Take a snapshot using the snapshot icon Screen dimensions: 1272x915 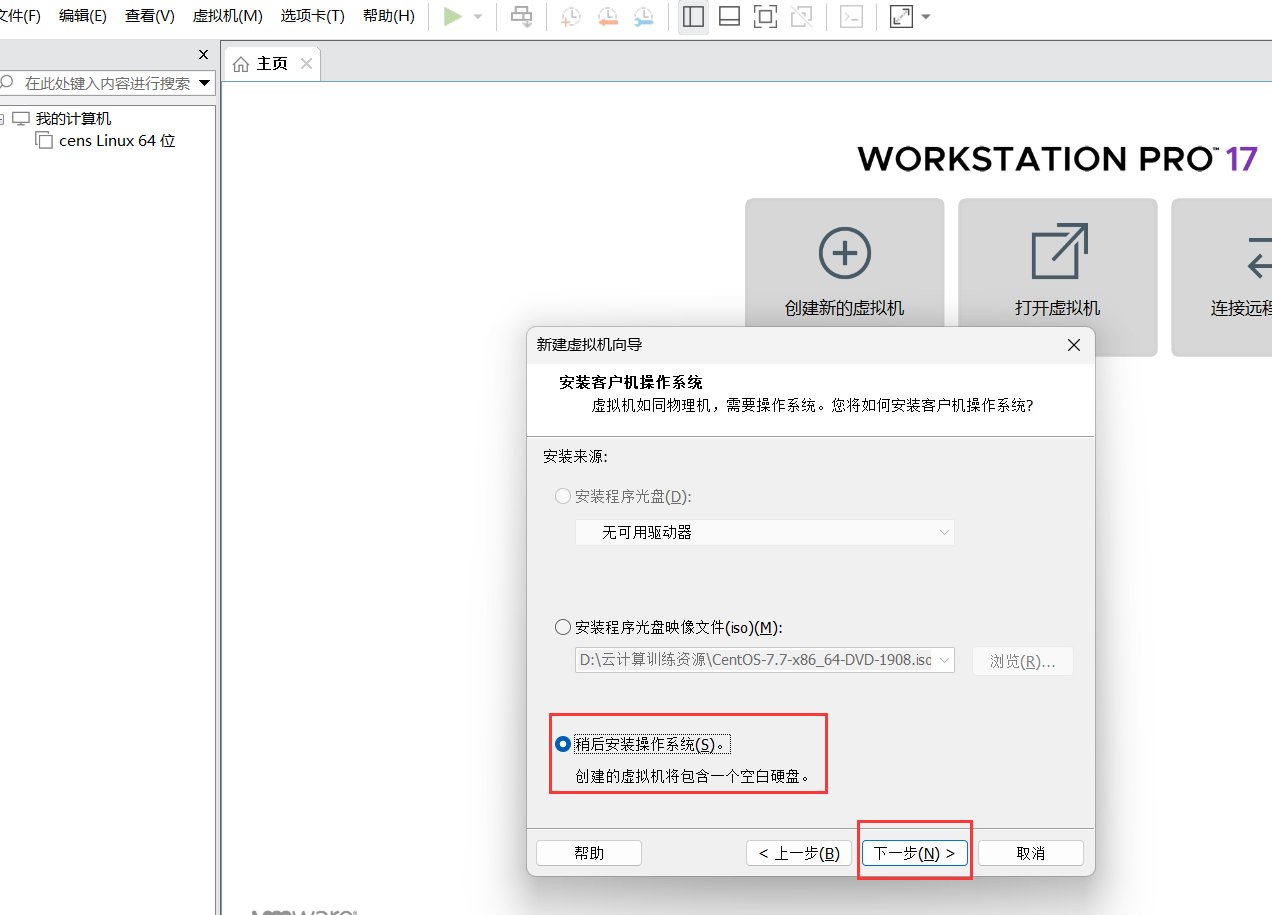(x=570, y=16)
